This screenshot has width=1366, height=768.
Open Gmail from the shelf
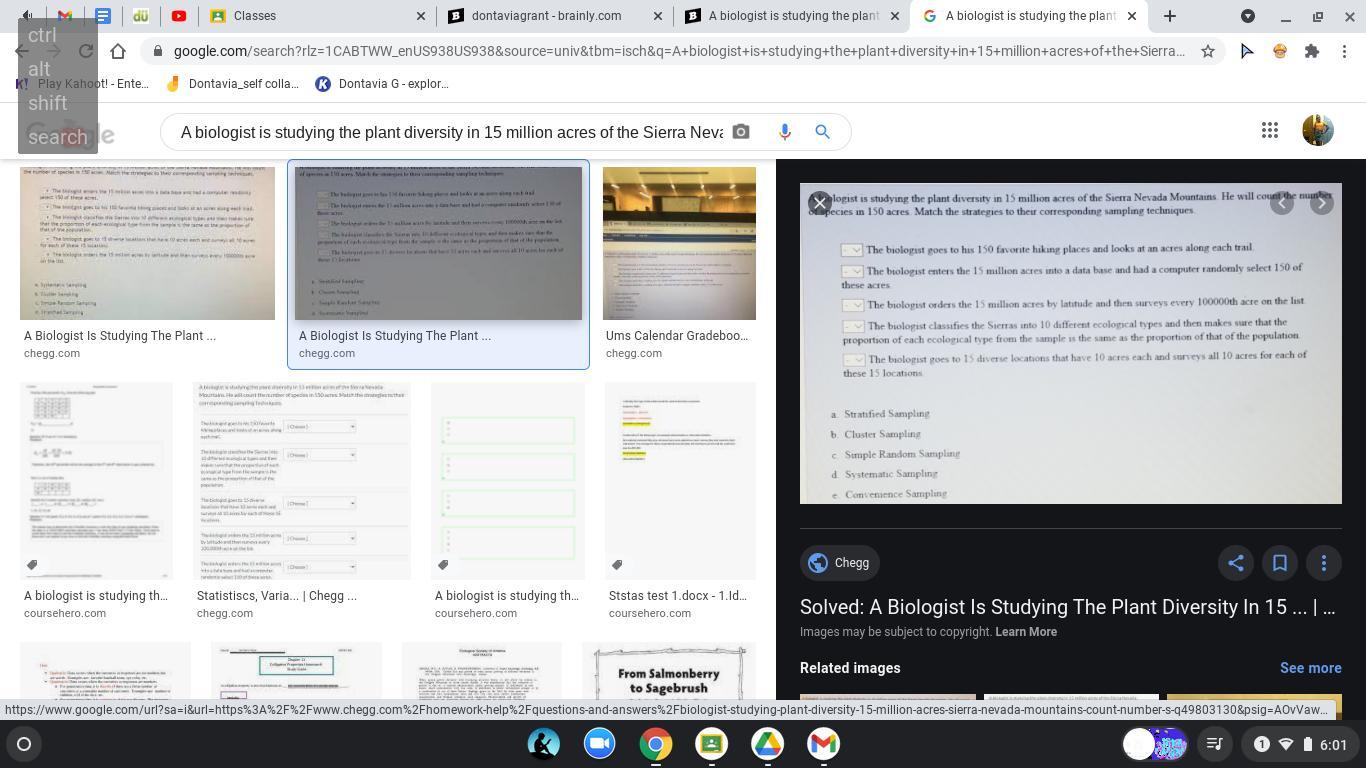(x=823, y=744)
